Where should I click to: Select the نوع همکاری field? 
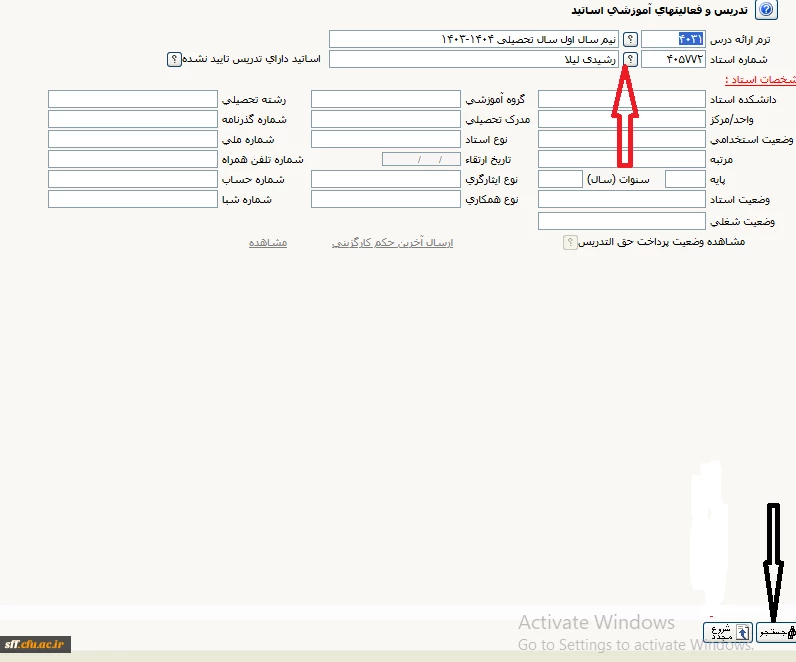click(385, 199)
